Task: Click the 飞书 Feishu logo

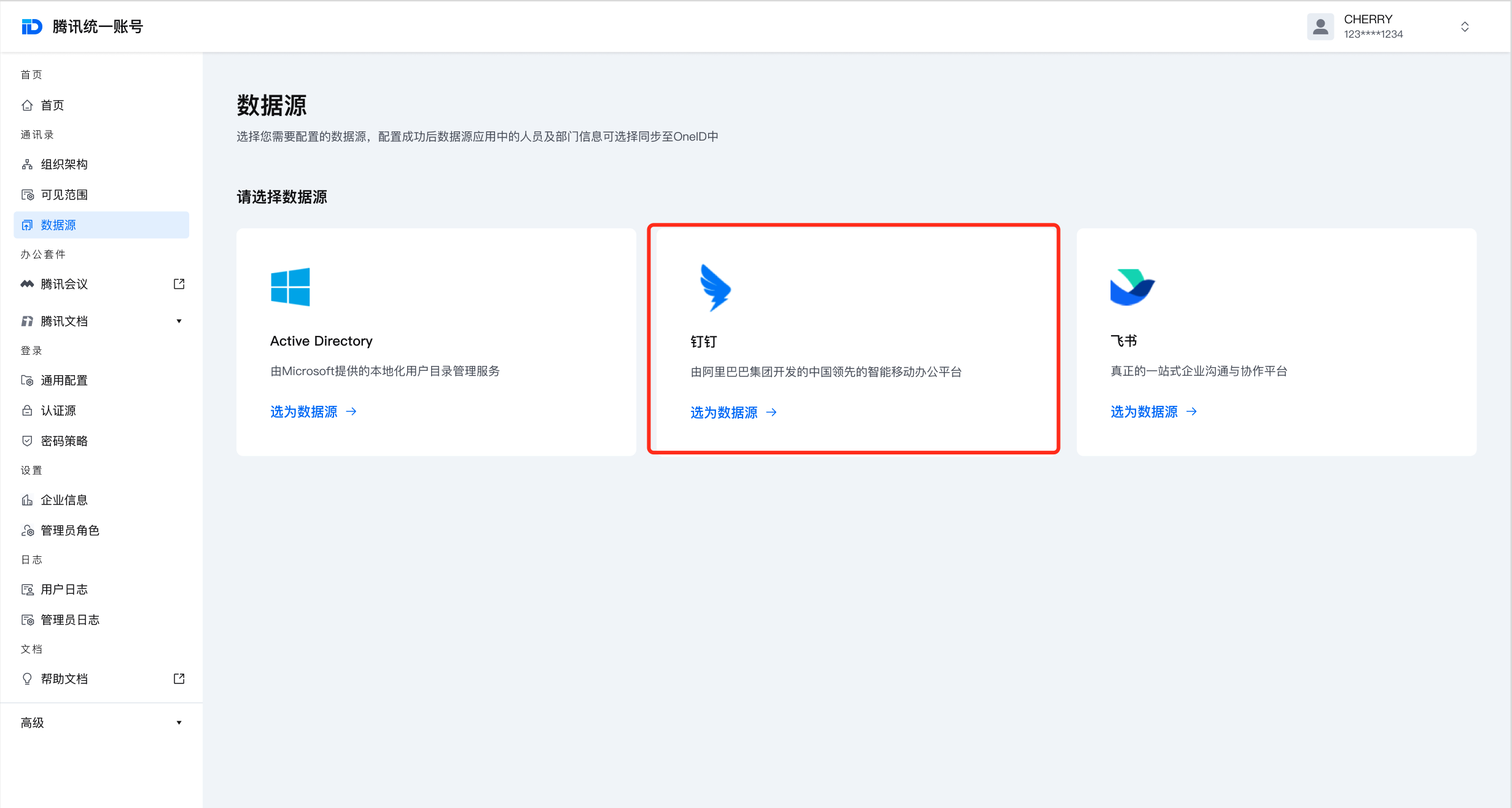Action: click(x=1132, y=287)
